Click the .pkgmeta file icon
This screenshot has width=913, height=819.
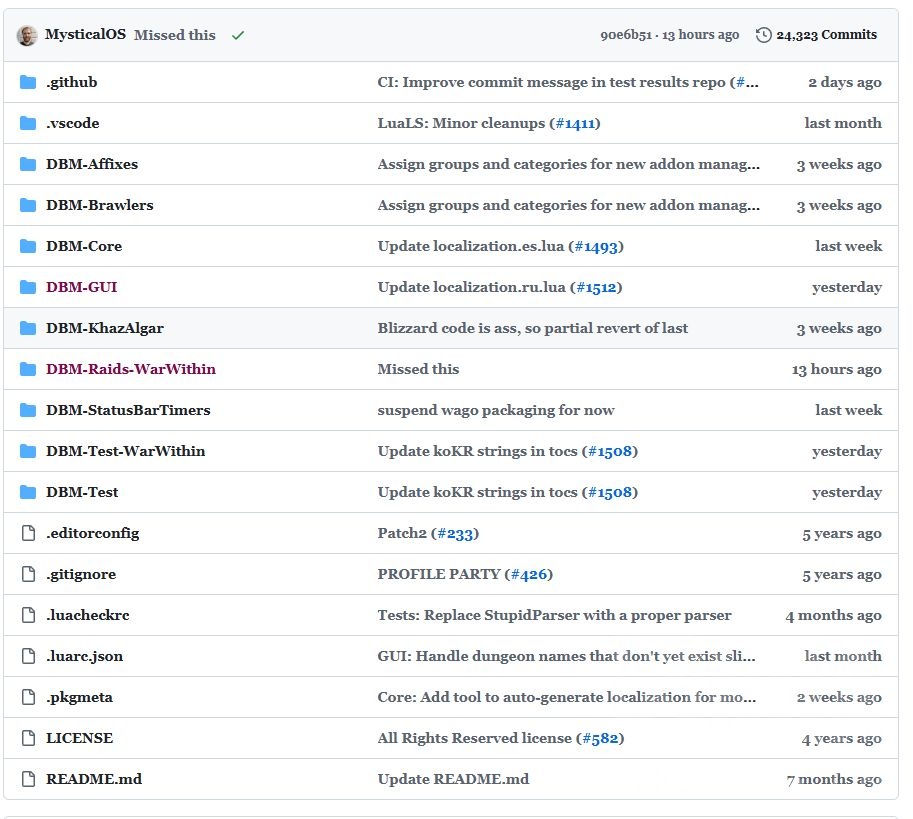(x=28, y=698)
